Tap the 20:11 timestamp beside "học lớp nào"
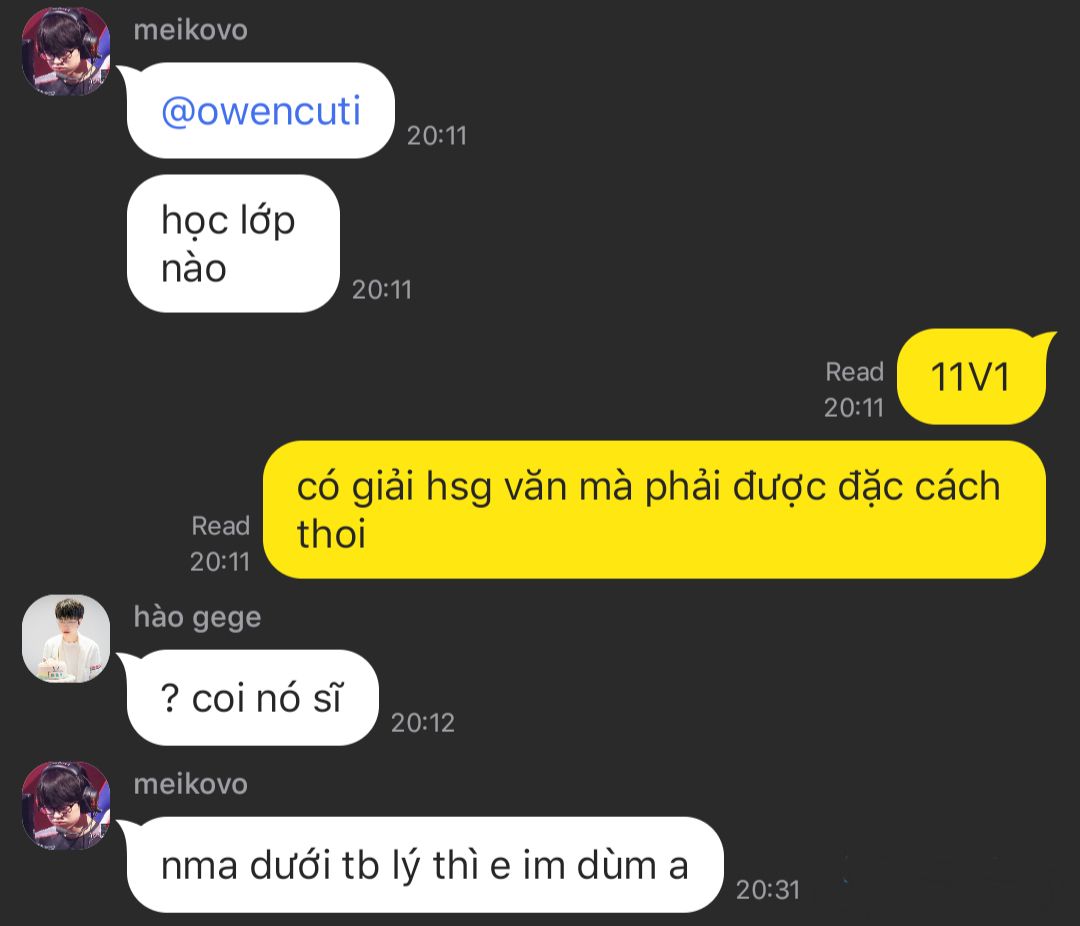The width and height of the screenshot is (1080, 926). point(382,289)
